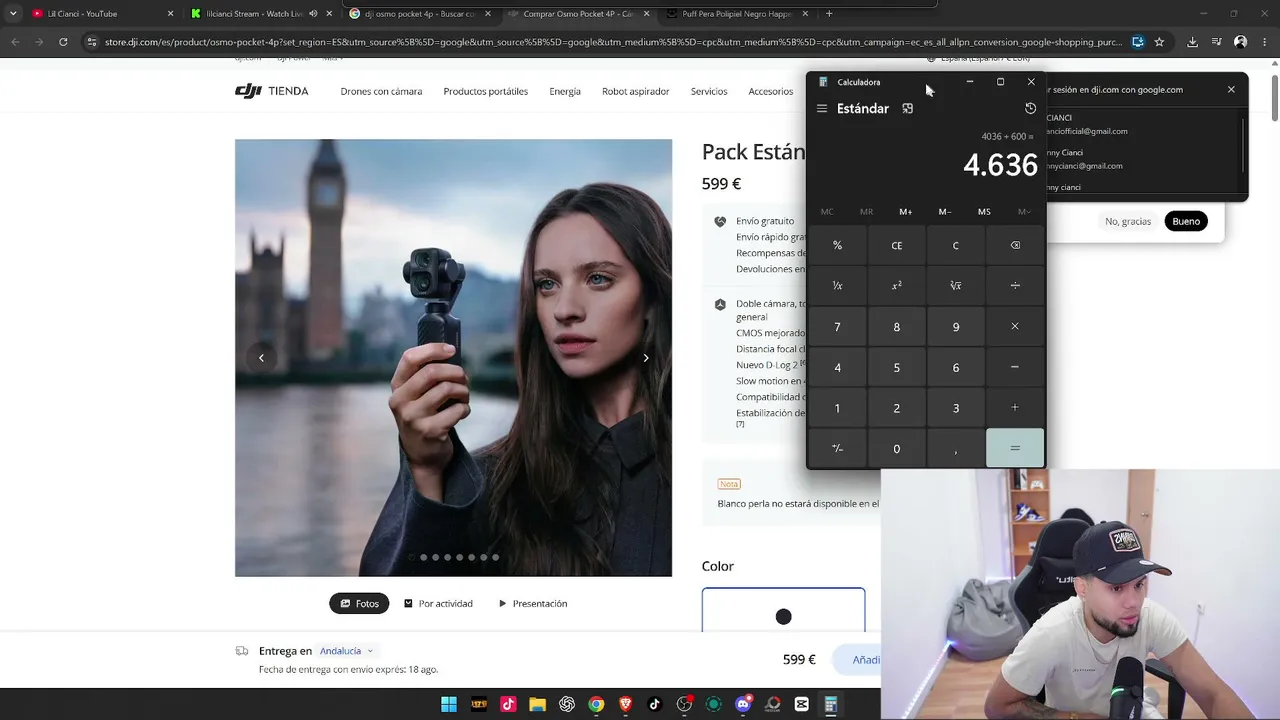Click digit 0 on the Calculator
Screen dimensions: 1280x720
click(897, 448)
